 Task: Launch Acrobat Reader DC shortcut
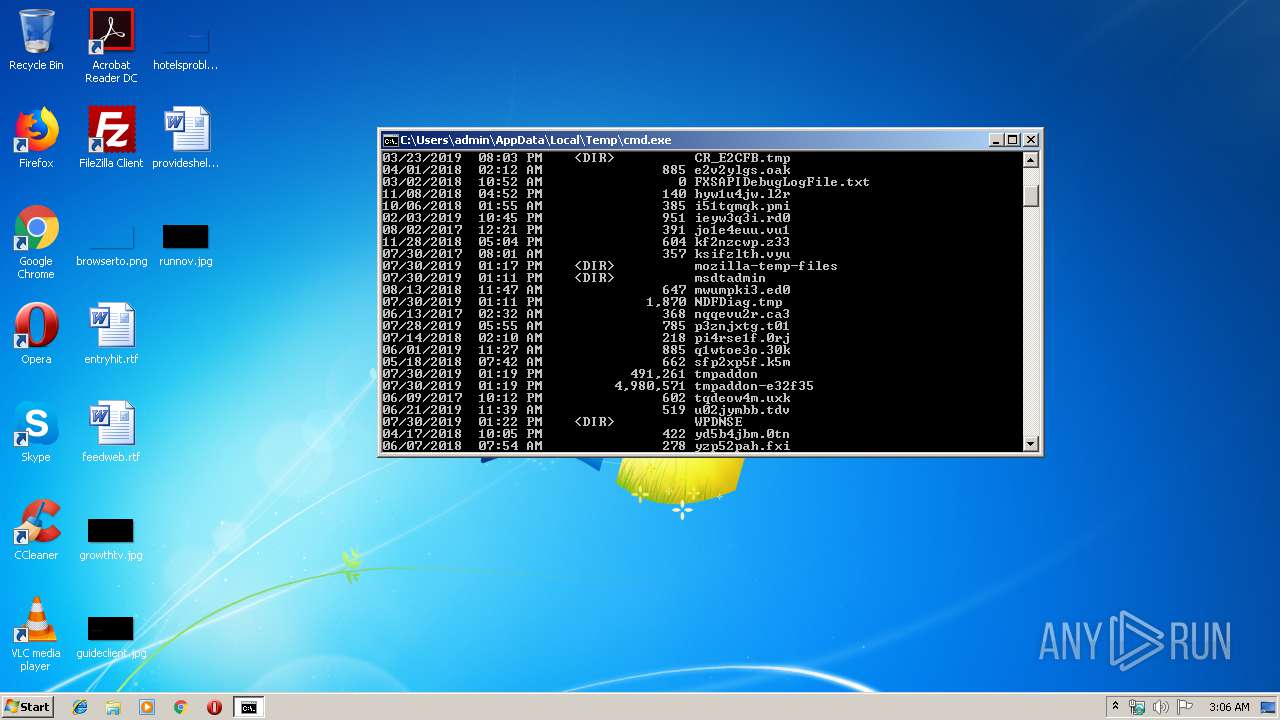click(x=111, y=46)
